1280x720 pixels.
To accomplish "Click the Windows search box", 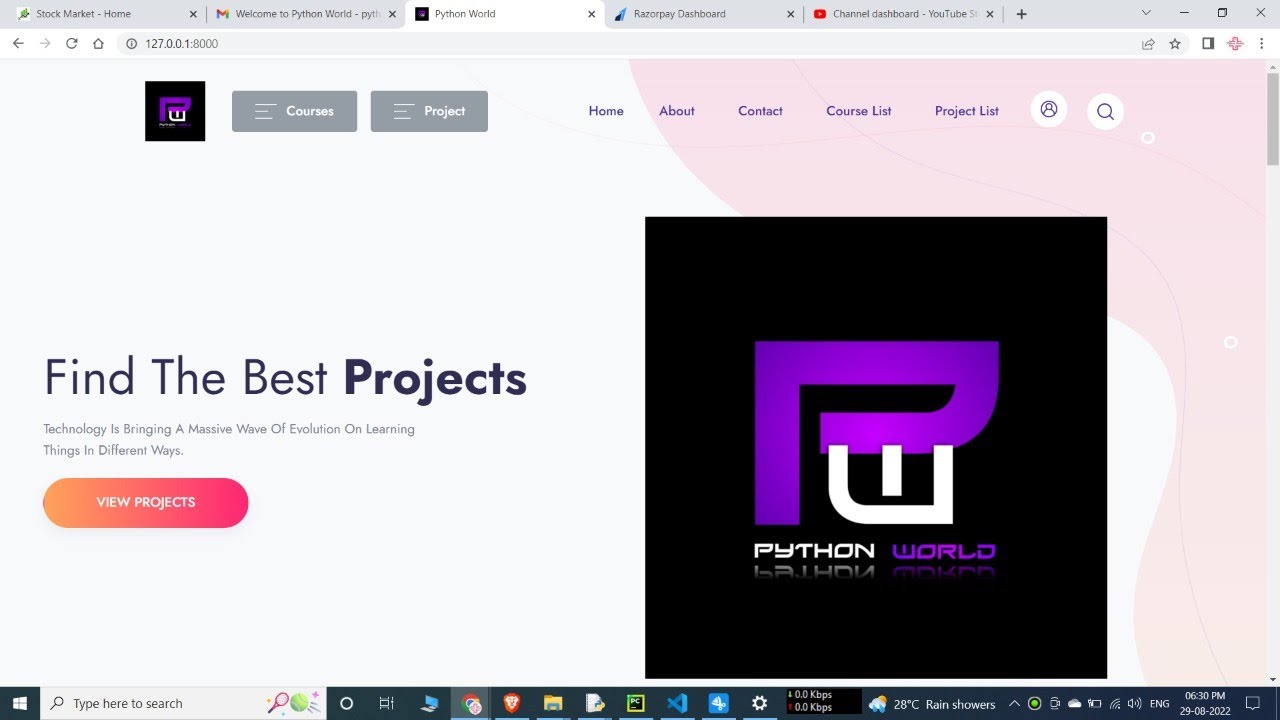I will coord(183,703).
